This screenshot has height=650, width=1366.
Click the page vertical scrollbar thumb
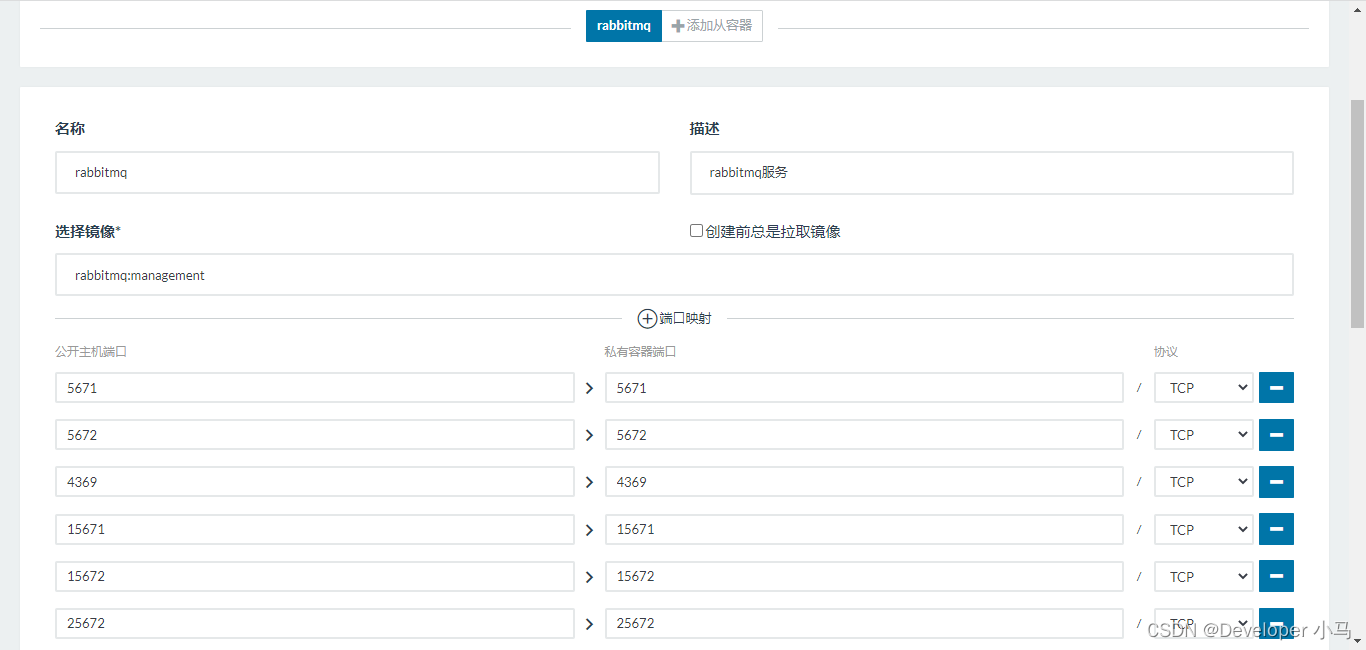(x=1357, y=214)
